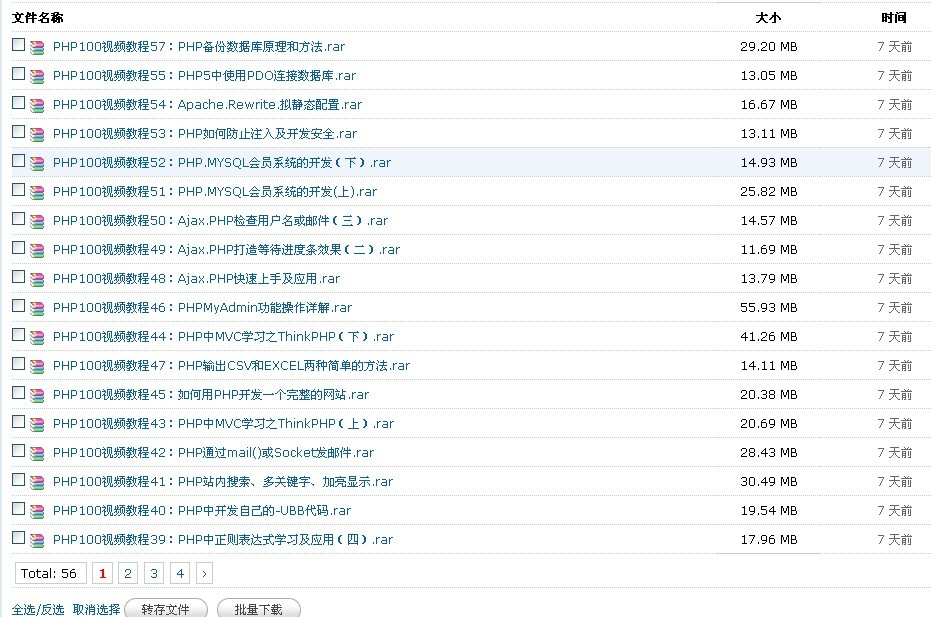Open PHP100视频教程44 ThinkPHP(下).rar
The width and height of the screenshot is (931, 617).
point(223,337)
